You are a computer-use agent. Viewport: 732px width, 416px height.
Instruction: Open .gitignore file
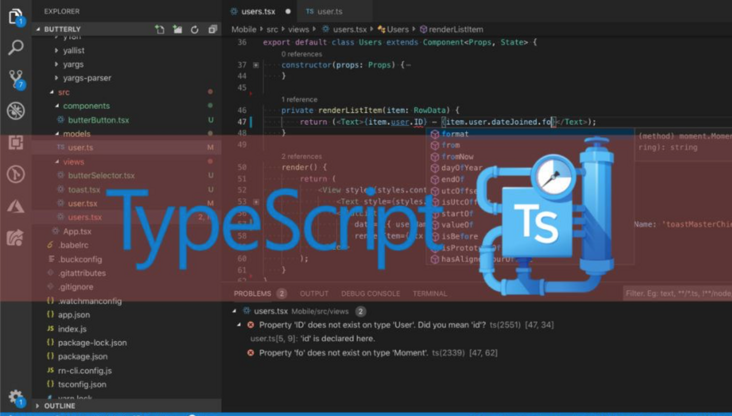click(x=76, y=287)
